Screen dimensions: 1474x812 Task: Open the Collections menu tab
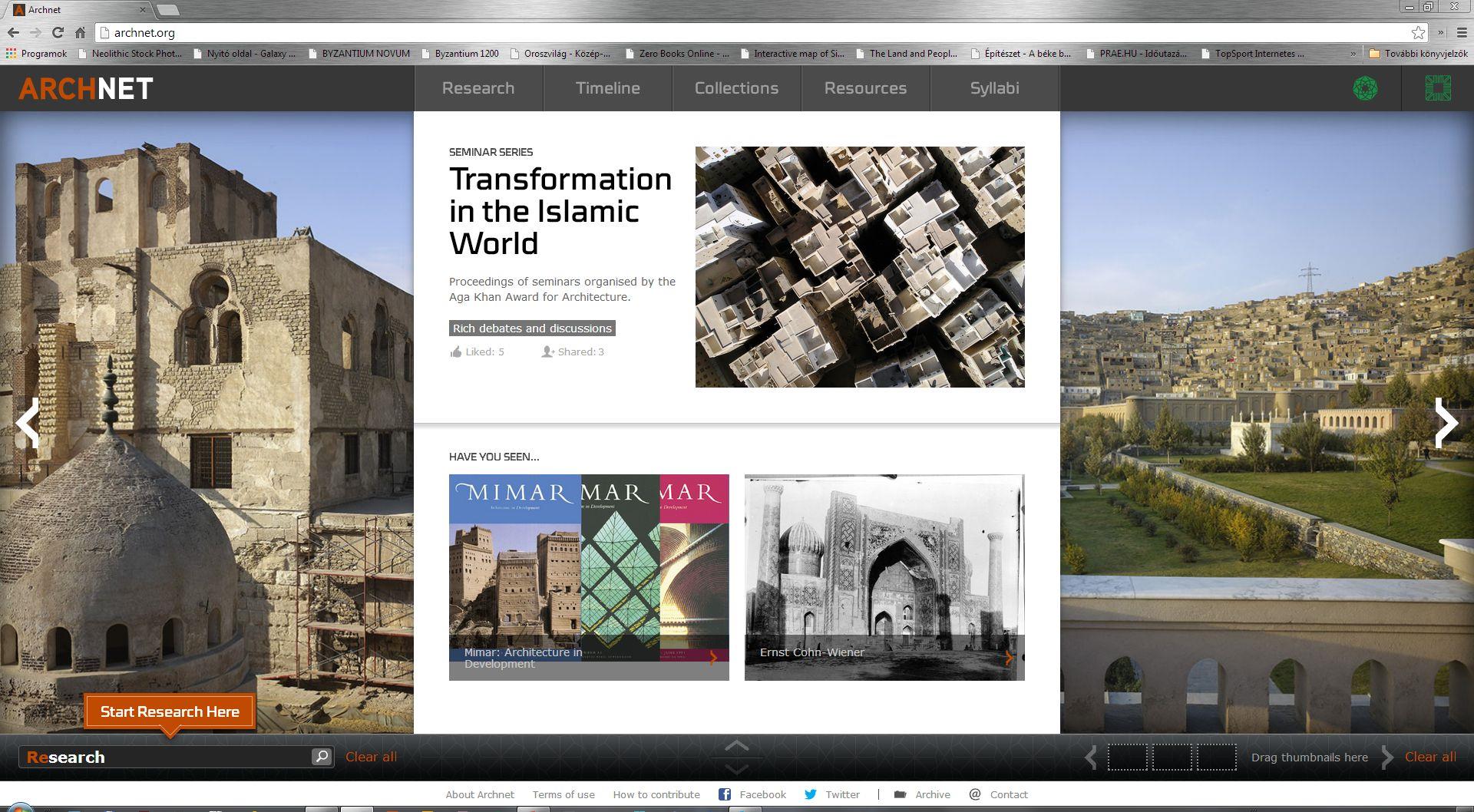(x=736, y=88)
